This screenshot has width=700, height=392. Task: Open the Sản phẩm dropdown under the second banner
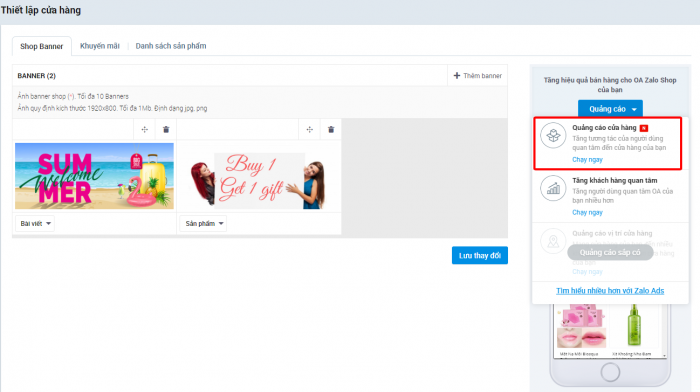[203, 223]
